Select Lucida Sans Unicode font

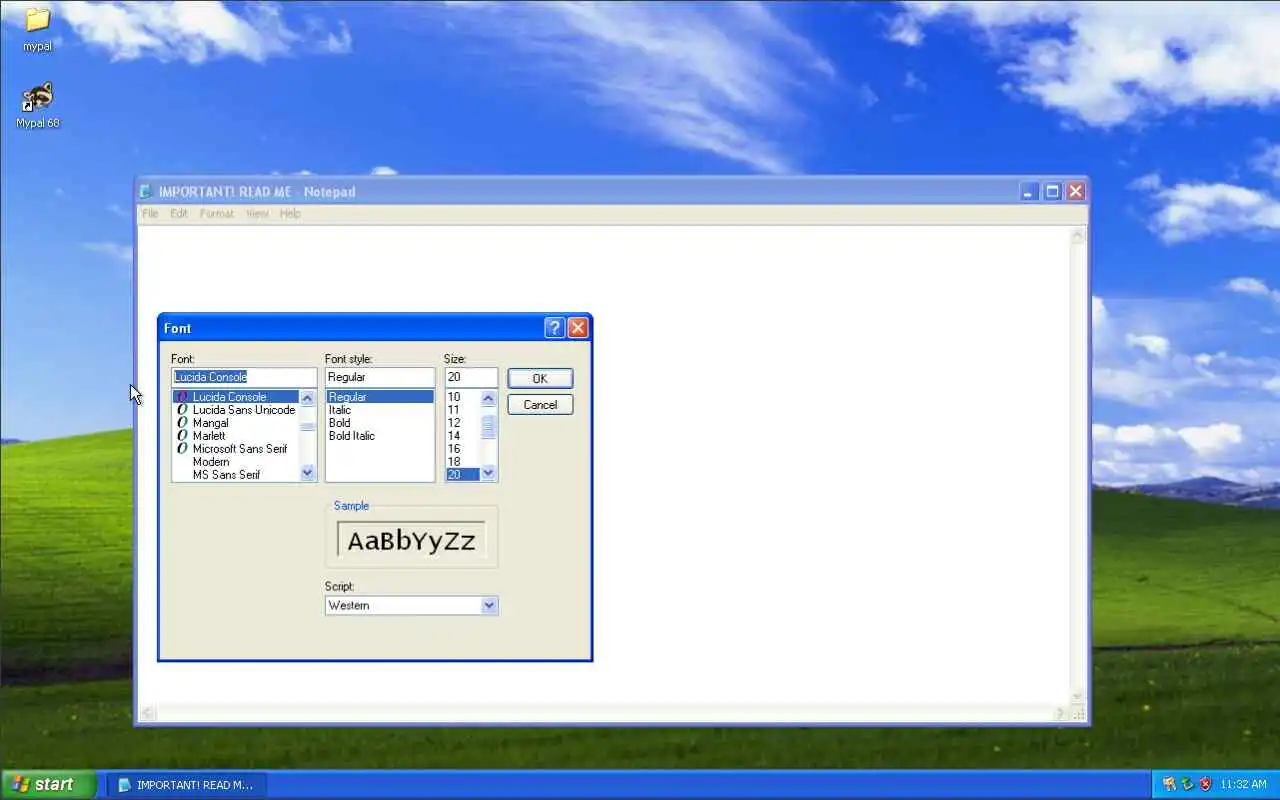point(236,410)
